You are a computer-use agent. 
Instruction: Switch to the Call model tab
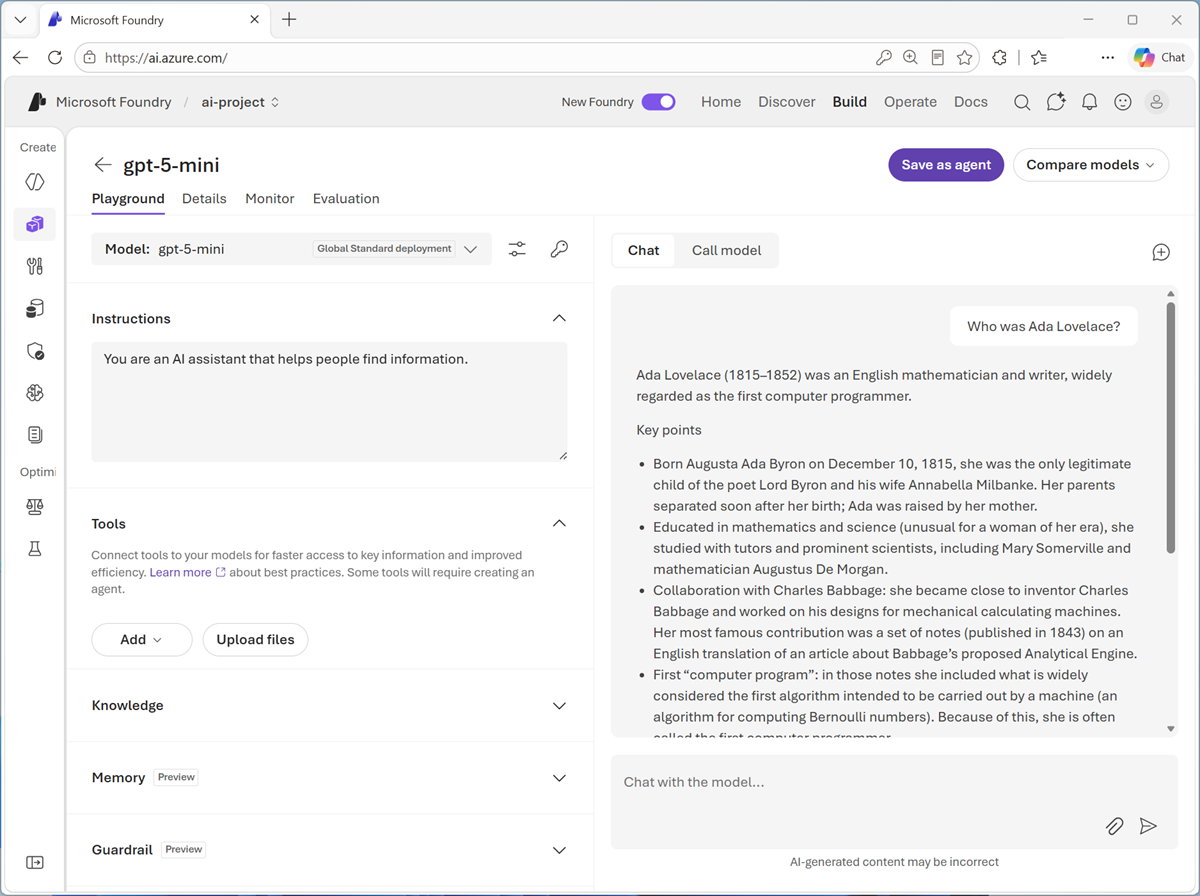[x=727, y=250]
